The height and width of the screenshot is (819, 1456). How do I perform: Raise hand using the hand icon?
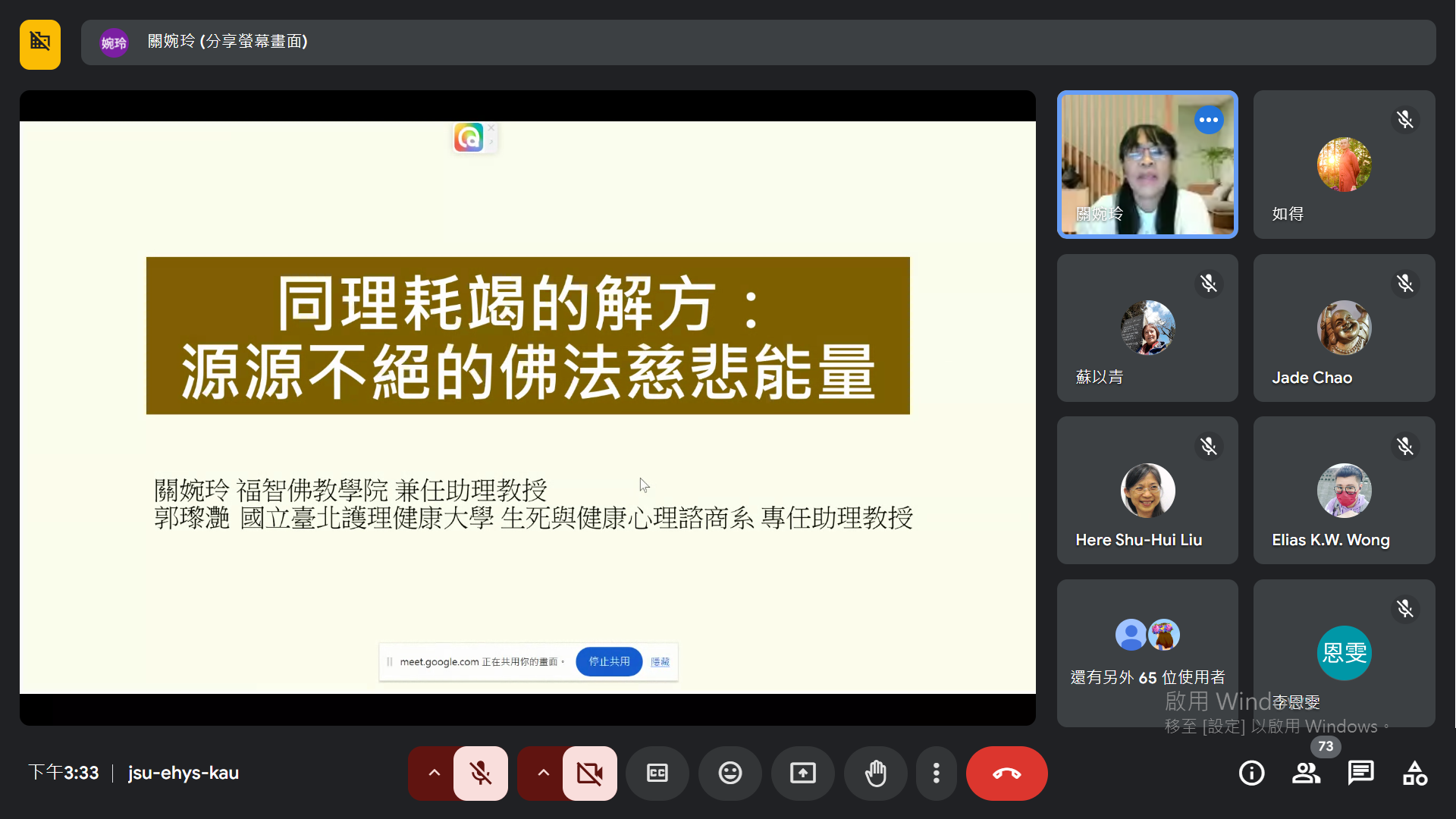(x=875, y=773)
